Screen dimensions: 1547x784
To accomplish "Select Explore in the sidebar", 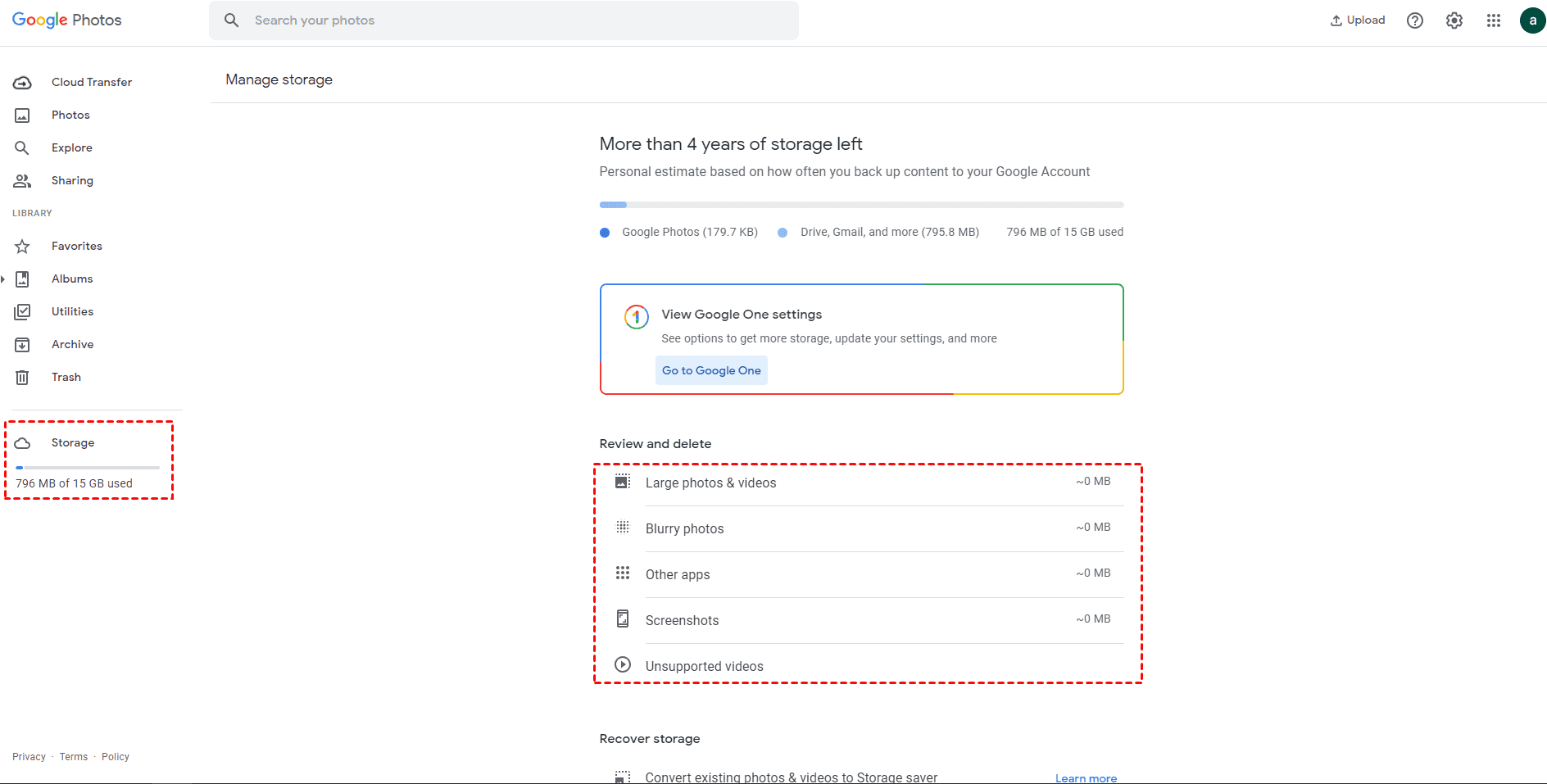I will click(x=71, y=147).
